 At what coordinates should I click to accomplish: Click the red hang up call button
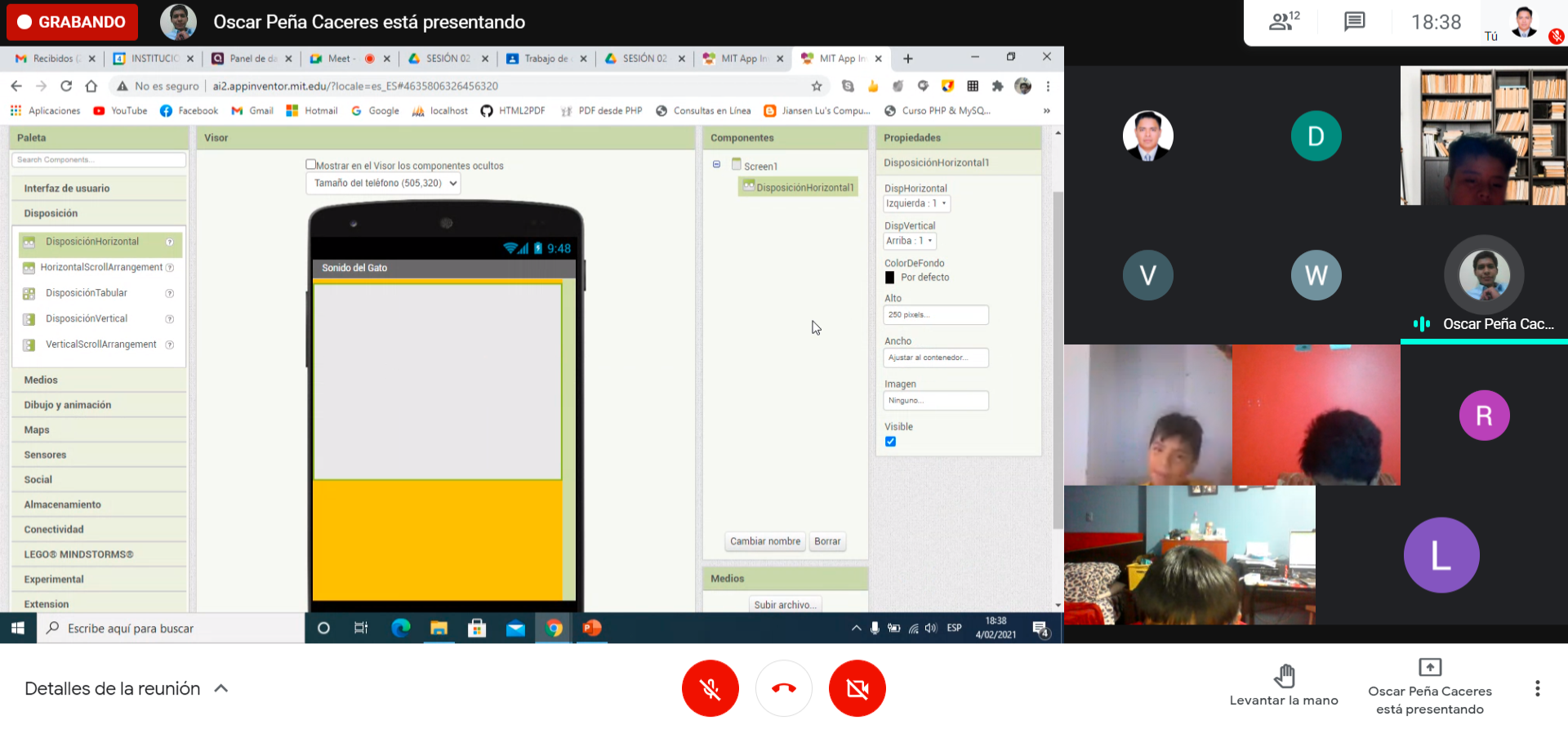(x=783, y=688)
